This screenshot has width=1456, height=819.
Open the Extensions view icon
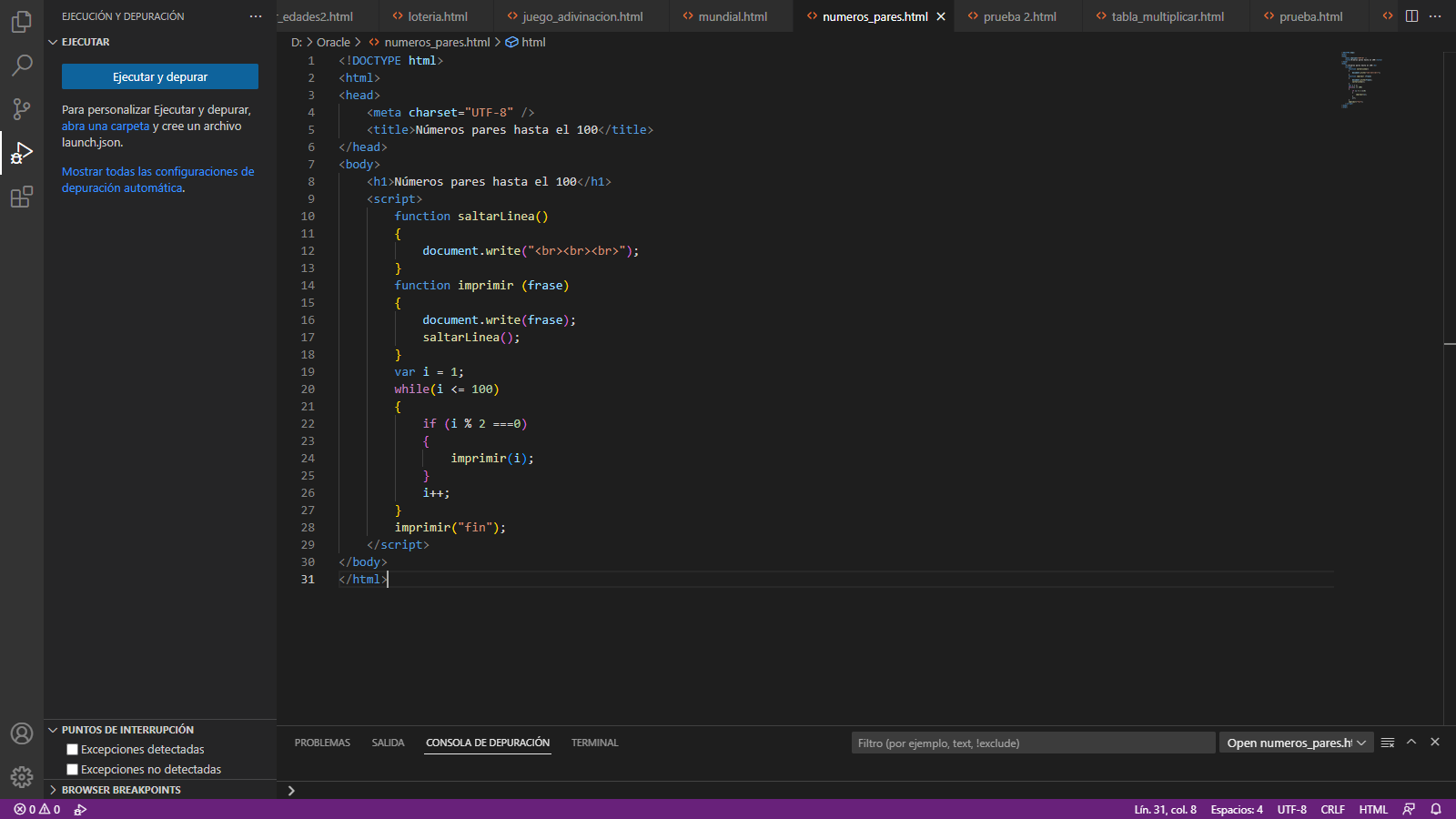[x=22, y=197]
